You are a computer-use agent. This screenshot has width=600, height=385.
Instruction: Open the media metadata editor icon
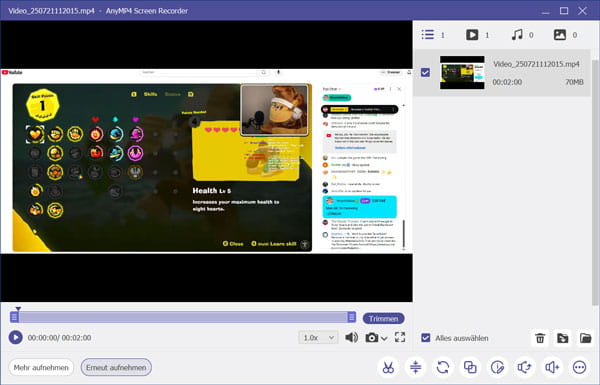click(497, 367)
